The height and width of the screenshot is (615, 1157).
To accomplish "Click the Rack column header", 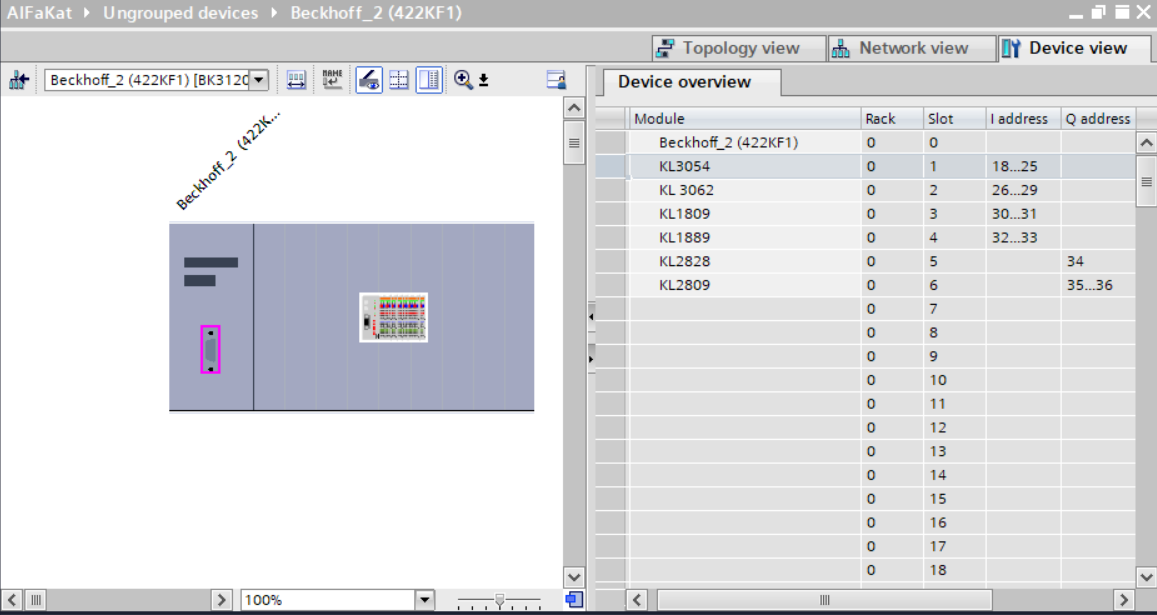I will tap(892, 119).
